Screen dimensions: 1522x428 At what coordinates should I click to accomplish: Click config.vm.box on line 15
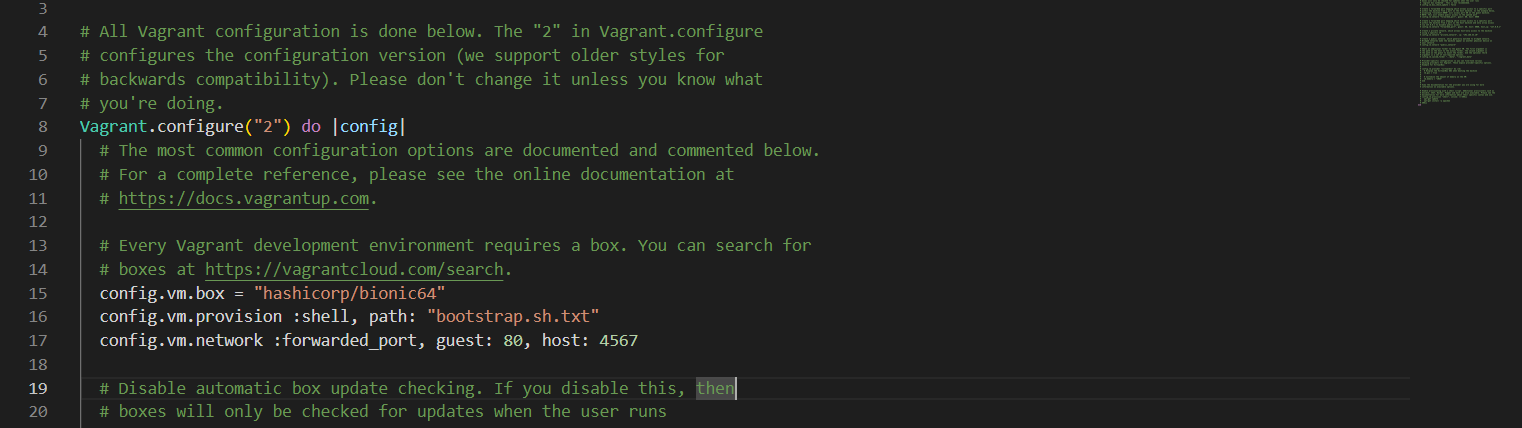pyautogui.click(x=161, y=294)
